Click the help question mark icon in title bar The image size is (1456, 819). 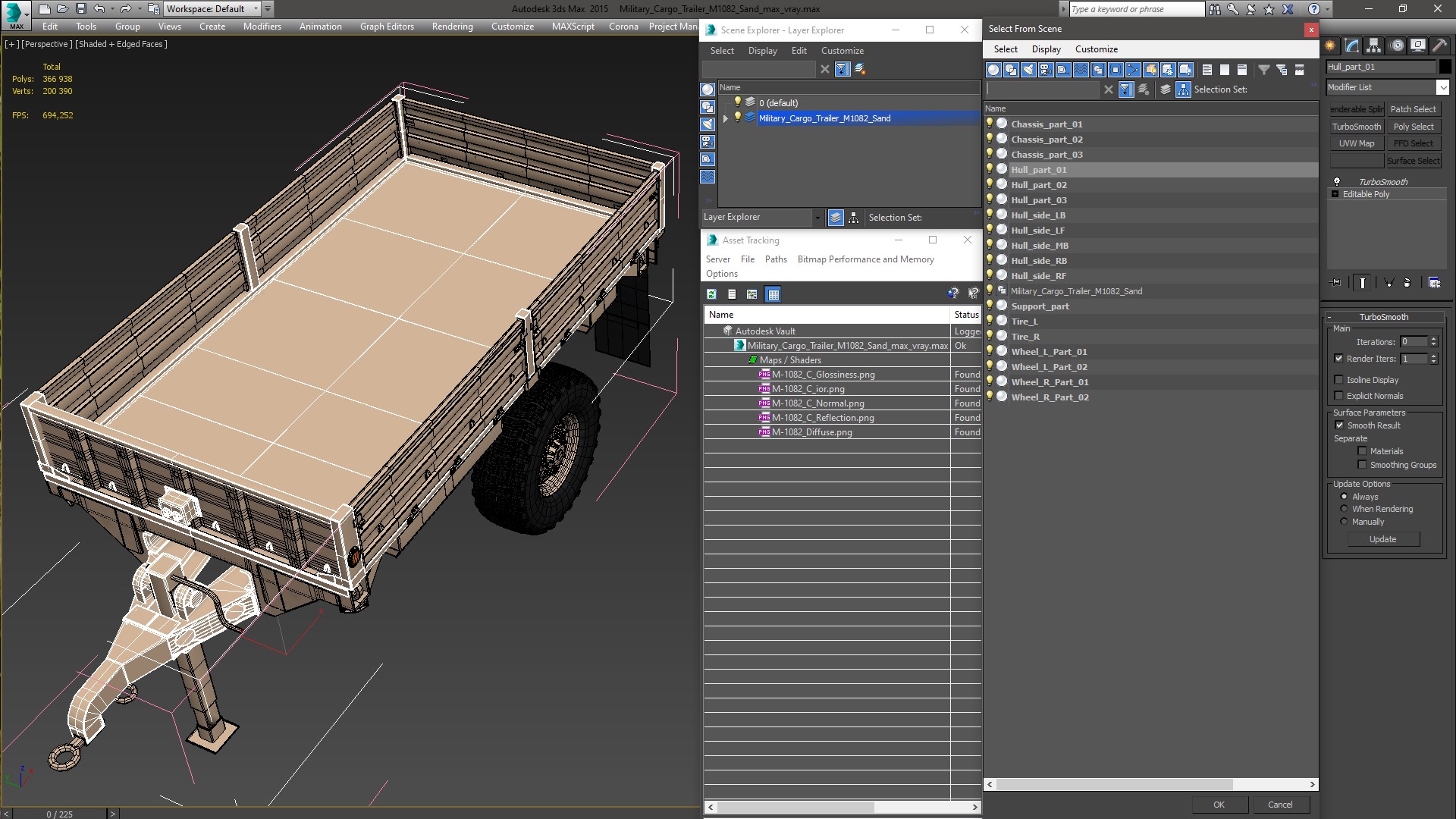tap(1314, 9)
